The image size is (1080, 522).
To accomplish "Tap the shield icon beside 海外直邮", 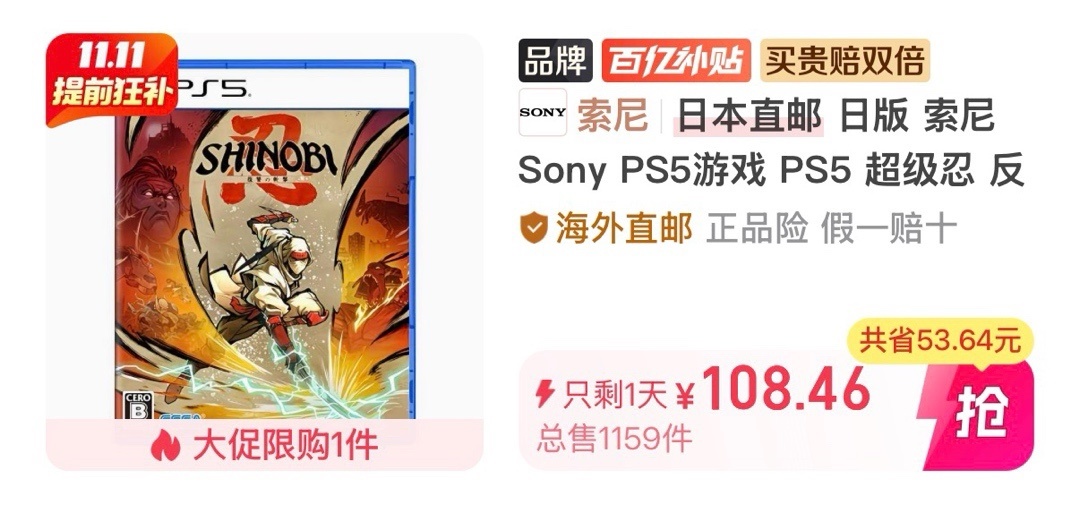I will pos(534,229).
